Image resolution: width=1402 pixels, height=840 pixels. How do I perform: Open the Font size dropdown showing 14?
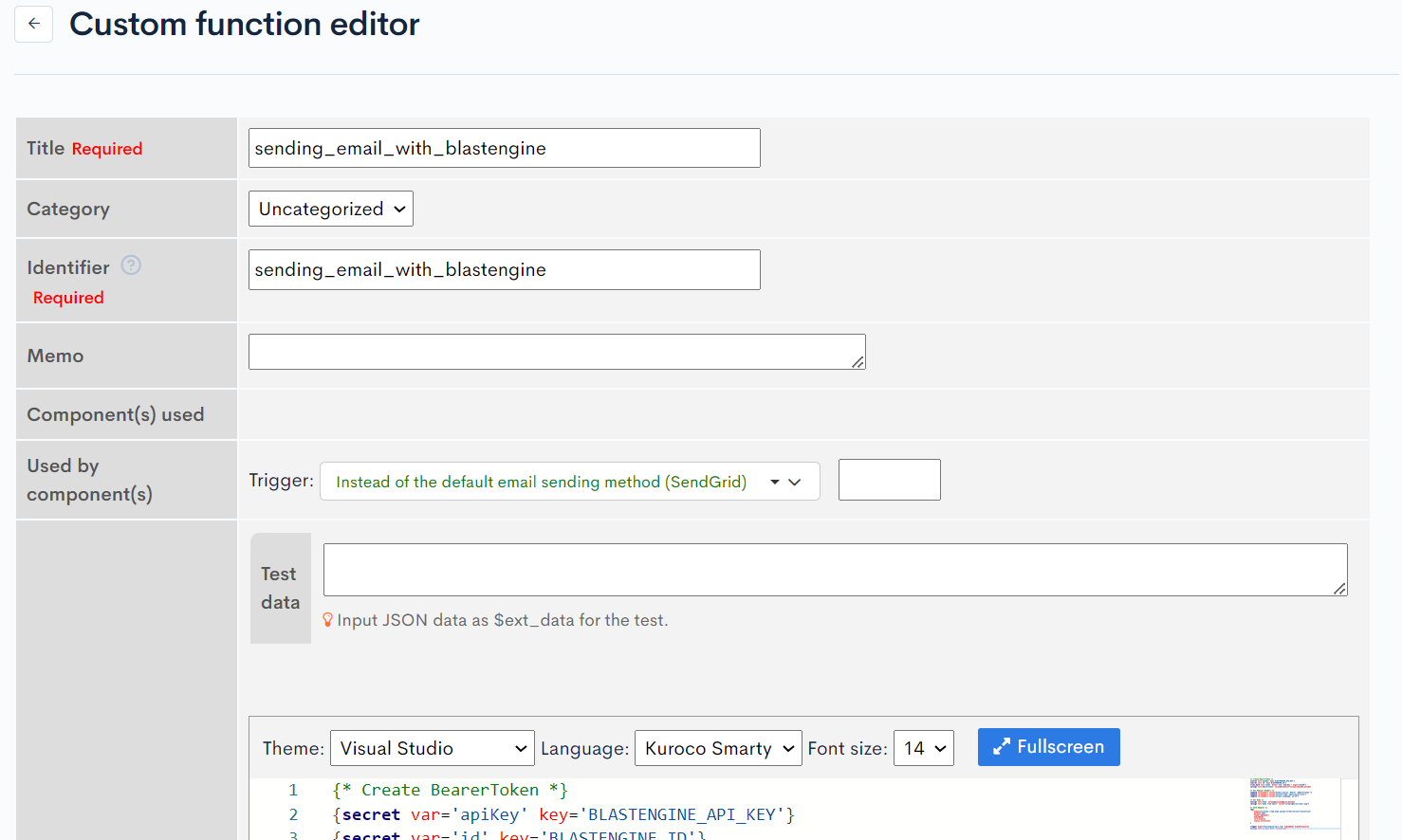(923, 748)
